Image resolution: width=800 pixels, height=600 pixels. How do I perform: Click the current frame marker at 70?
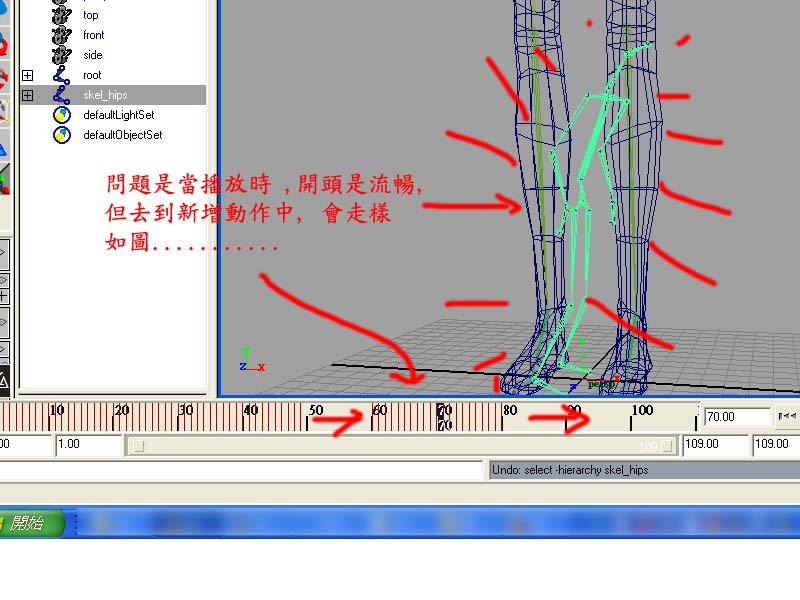[443, 417]
